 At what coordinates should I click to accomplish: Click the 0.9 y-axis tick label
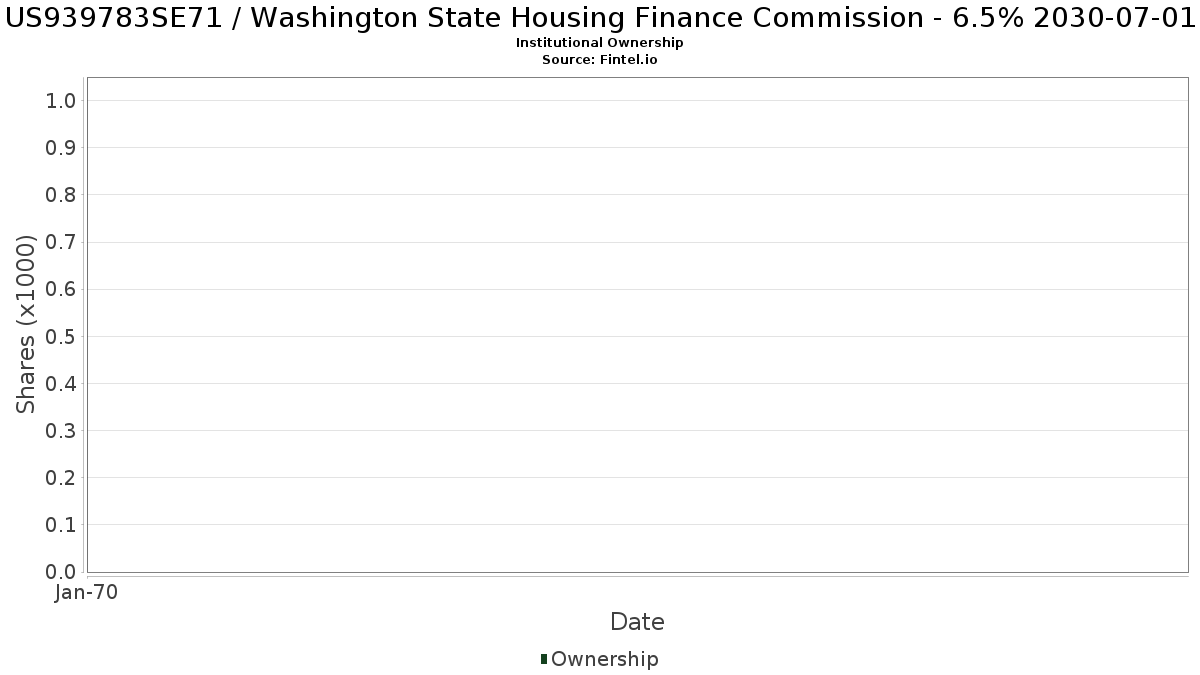[x=61, y=148]
